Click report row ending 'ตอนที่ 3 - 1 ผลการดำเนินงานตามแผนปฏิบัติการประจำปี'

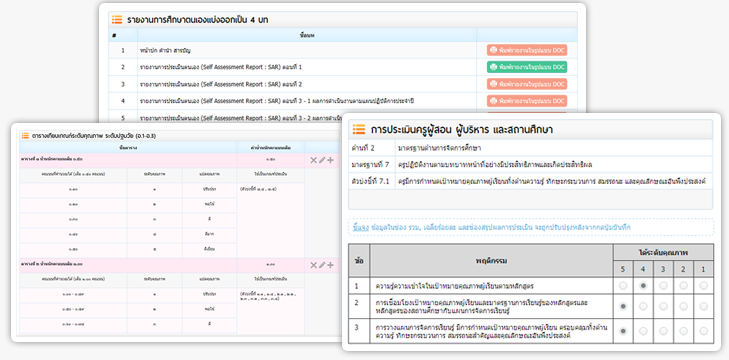pyautogui.click(x=343, y=101)
